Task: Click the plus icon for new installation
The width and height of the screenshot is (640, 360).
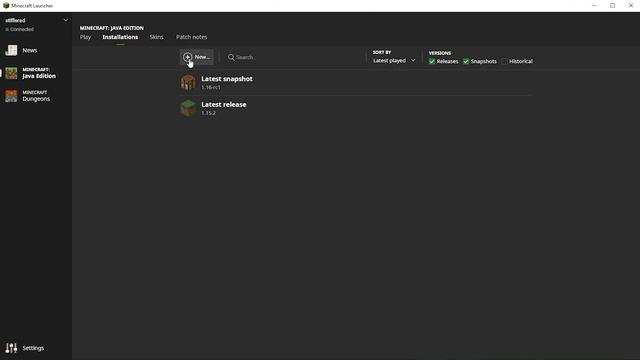Action: click(187, 57)
